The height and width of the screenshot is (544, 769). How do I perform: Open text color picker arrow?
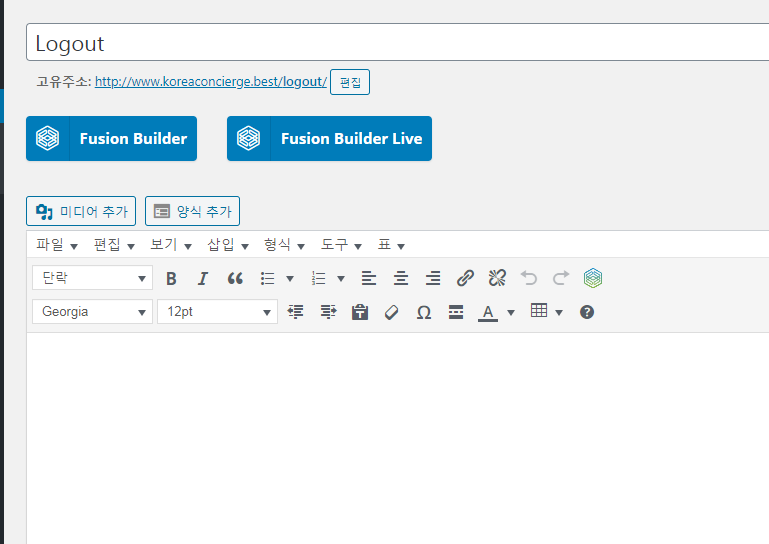(511, 312)
